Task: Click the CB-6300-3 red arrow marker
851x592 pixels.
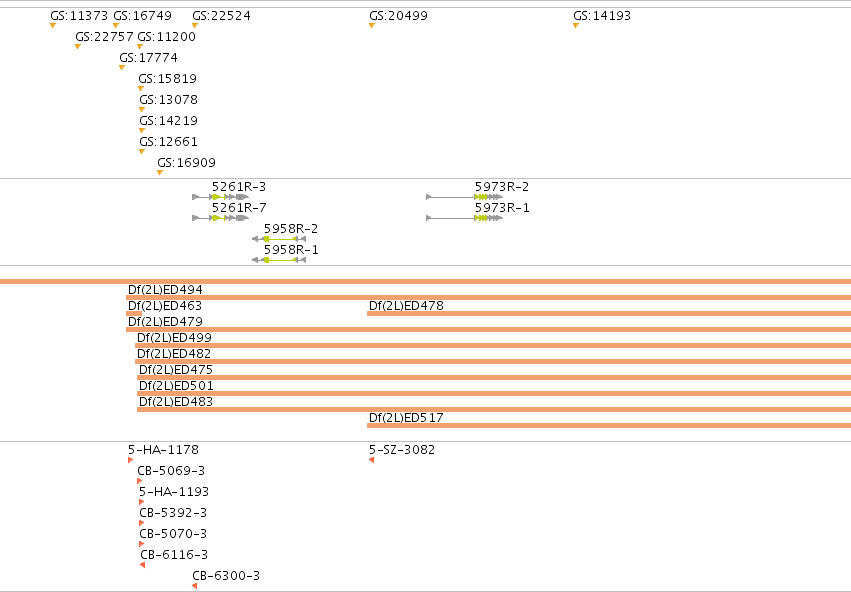Action: 194,586
